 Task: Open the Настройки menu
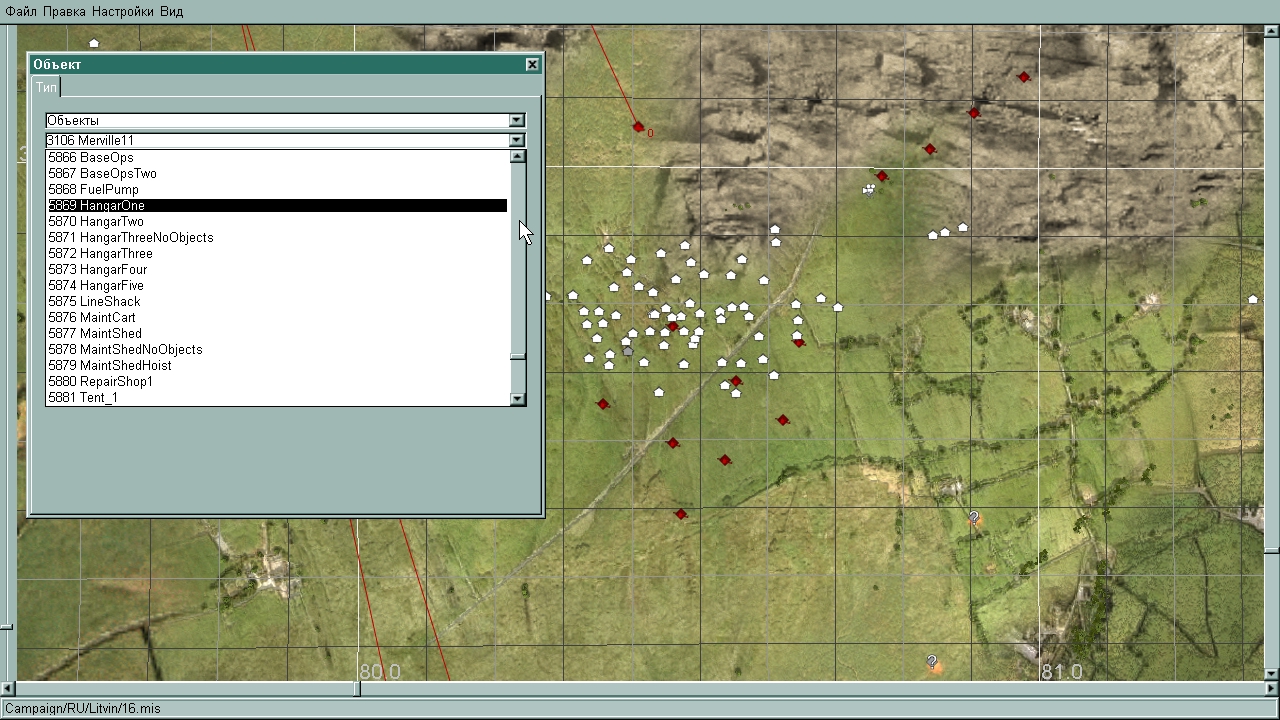click(x=122, y=11)
